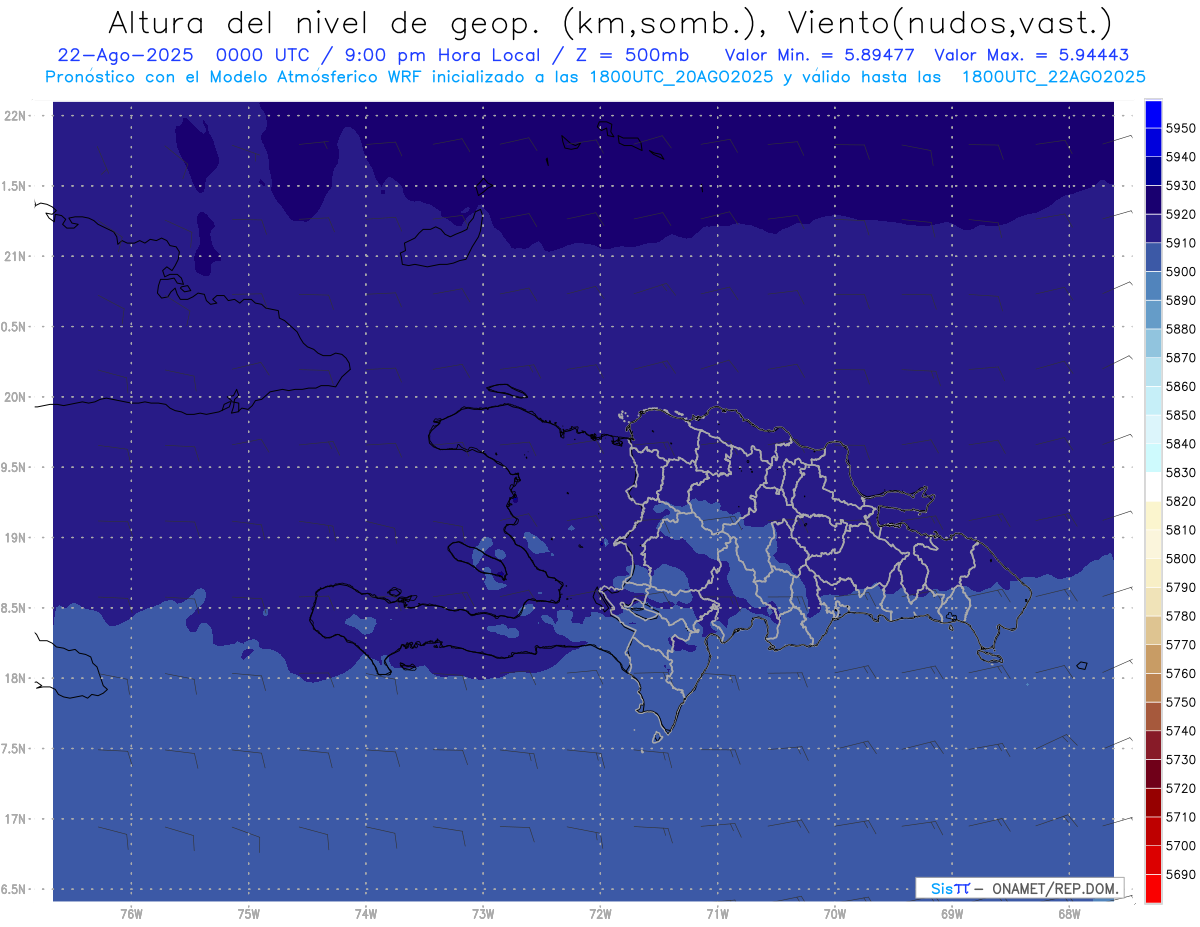Click the 'SisTT - ONAMET/REP.DOM.' credit label
The width and height of the screenshot is (1200, 927).
1019,888
